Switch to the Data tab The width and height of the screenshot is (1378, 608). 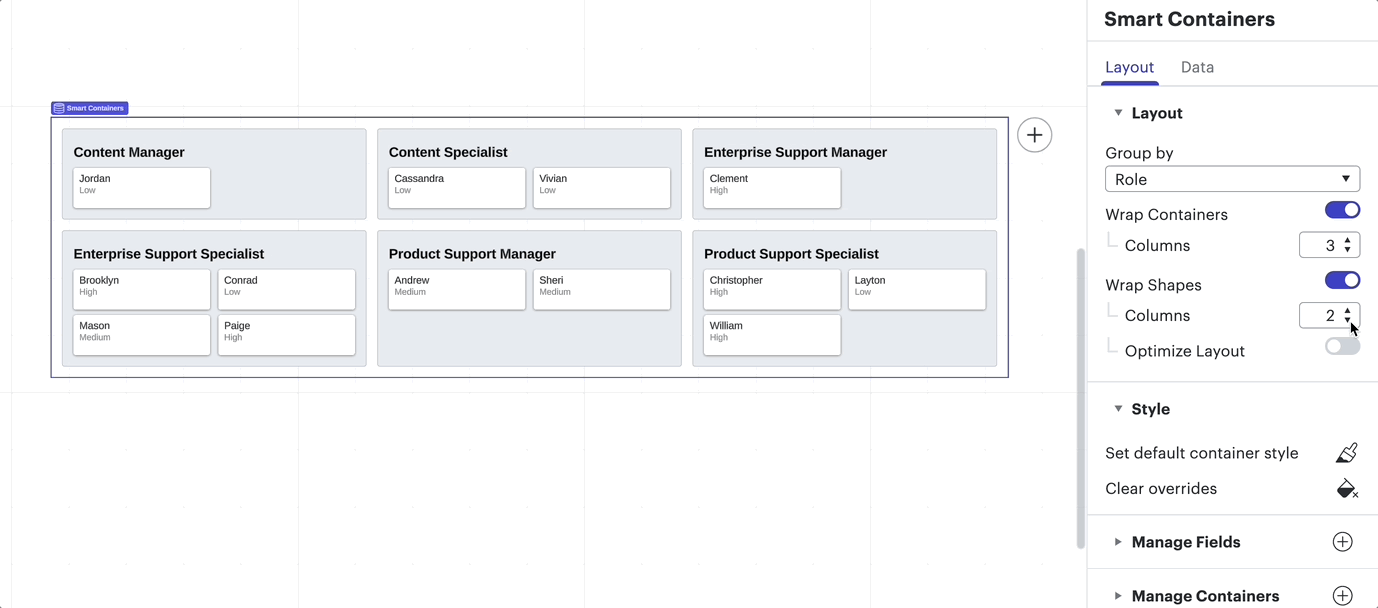(x=1196, y=67)
